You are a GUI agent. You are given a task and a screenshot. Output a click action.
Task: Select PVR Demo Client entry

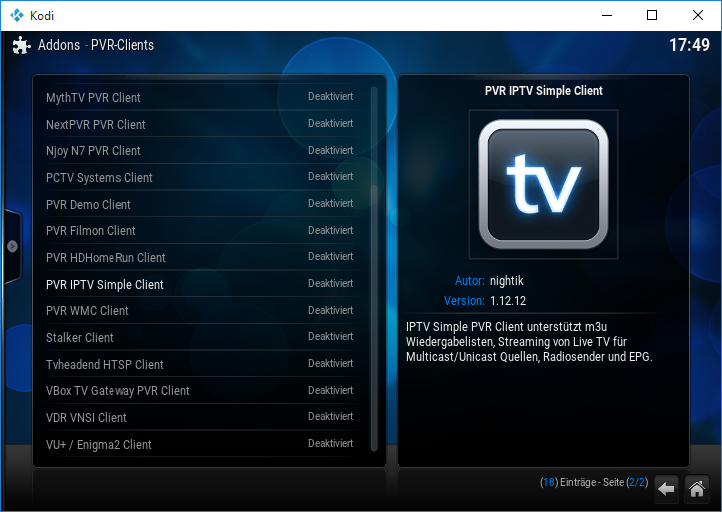pyautogui.click(x=200, y=204)
